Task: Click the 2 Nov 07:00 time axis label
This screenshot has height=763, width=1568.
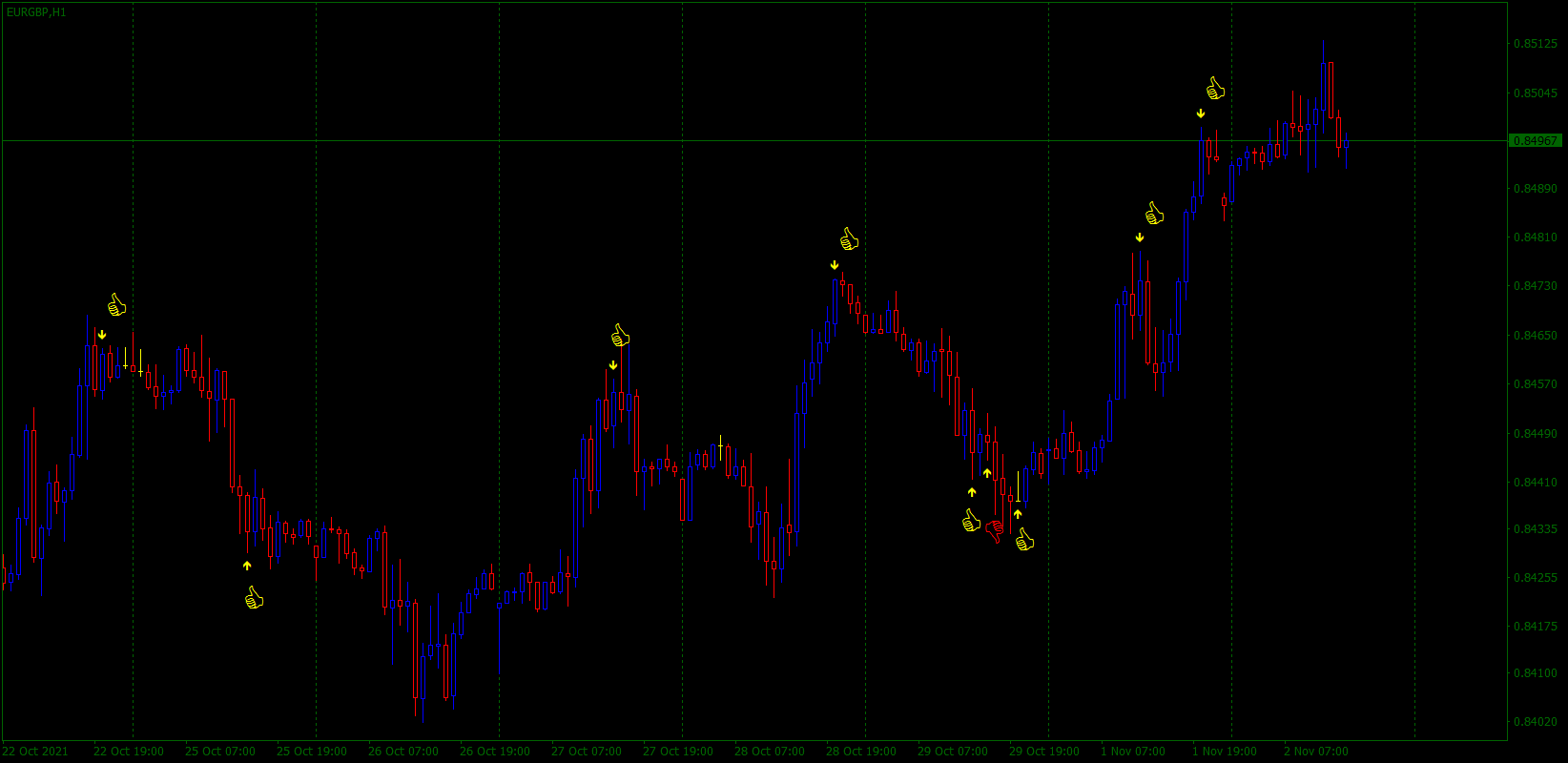Action: point(1316,752)
